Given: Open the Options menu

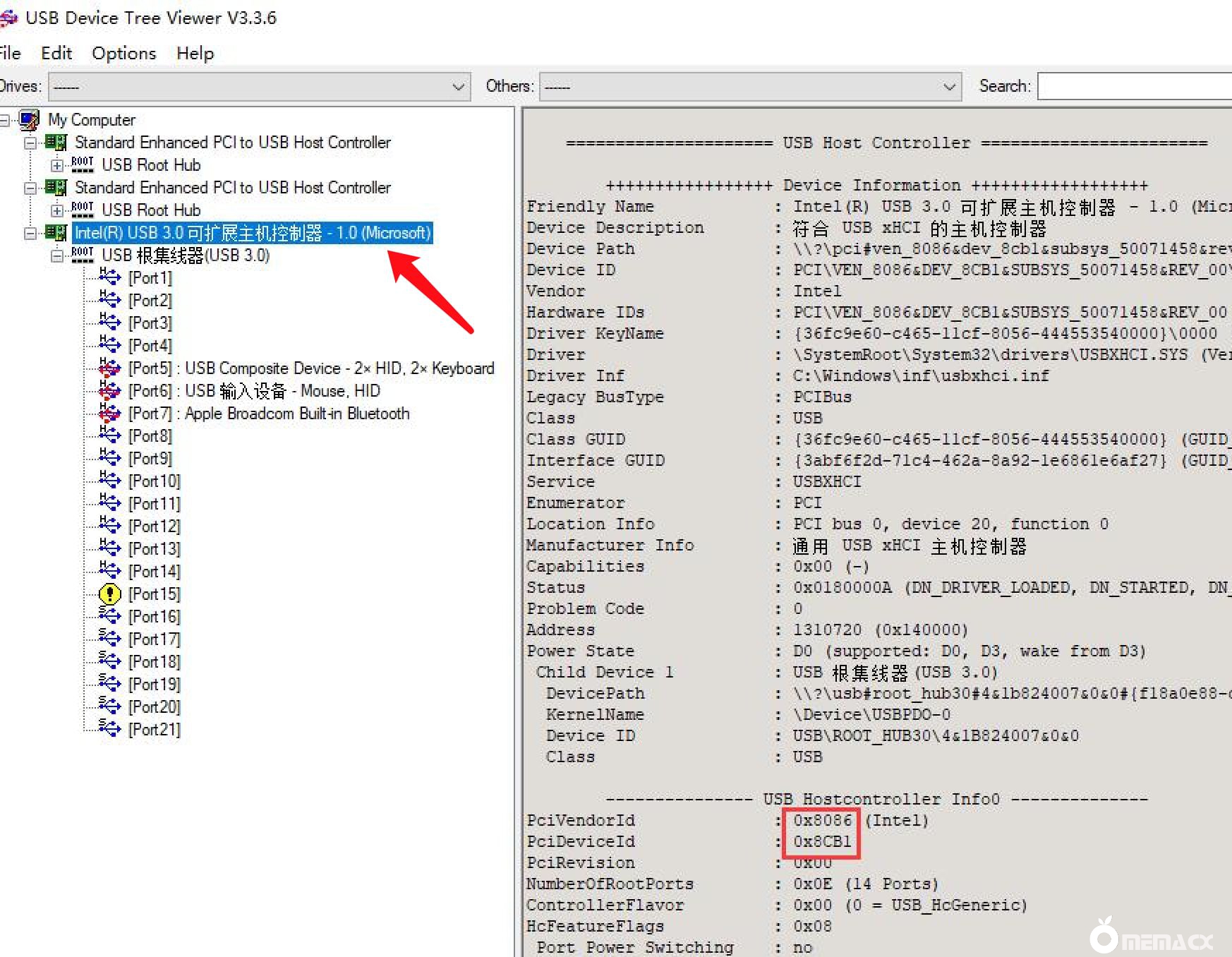Looking at the screenshot, I should coord(123,54).
